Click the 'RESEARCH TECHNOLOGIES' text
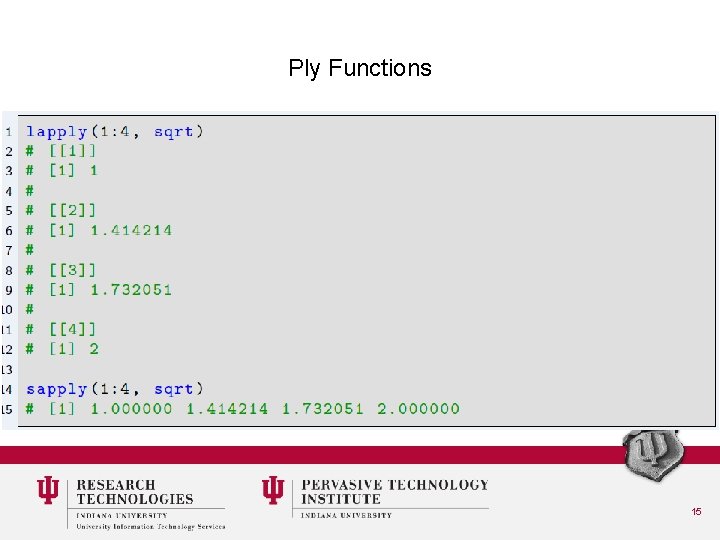This screenshot has width=720, height=540. [x=135, y=492]
